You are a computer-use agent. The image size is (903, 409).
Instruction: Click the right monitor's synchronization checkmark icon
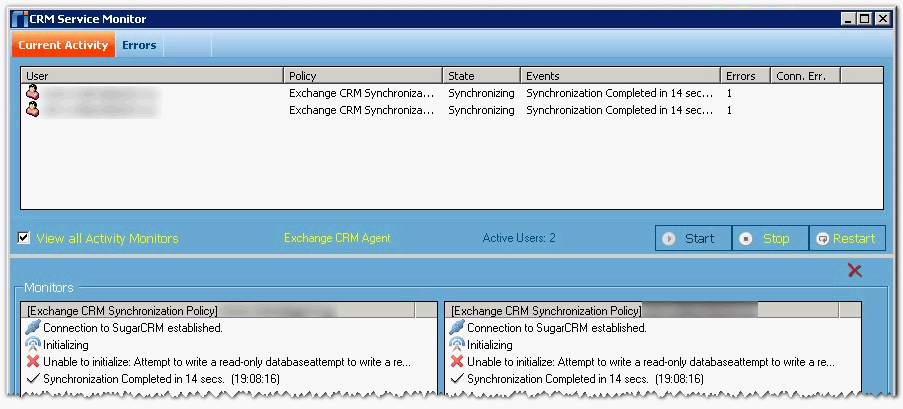[457, 378]
